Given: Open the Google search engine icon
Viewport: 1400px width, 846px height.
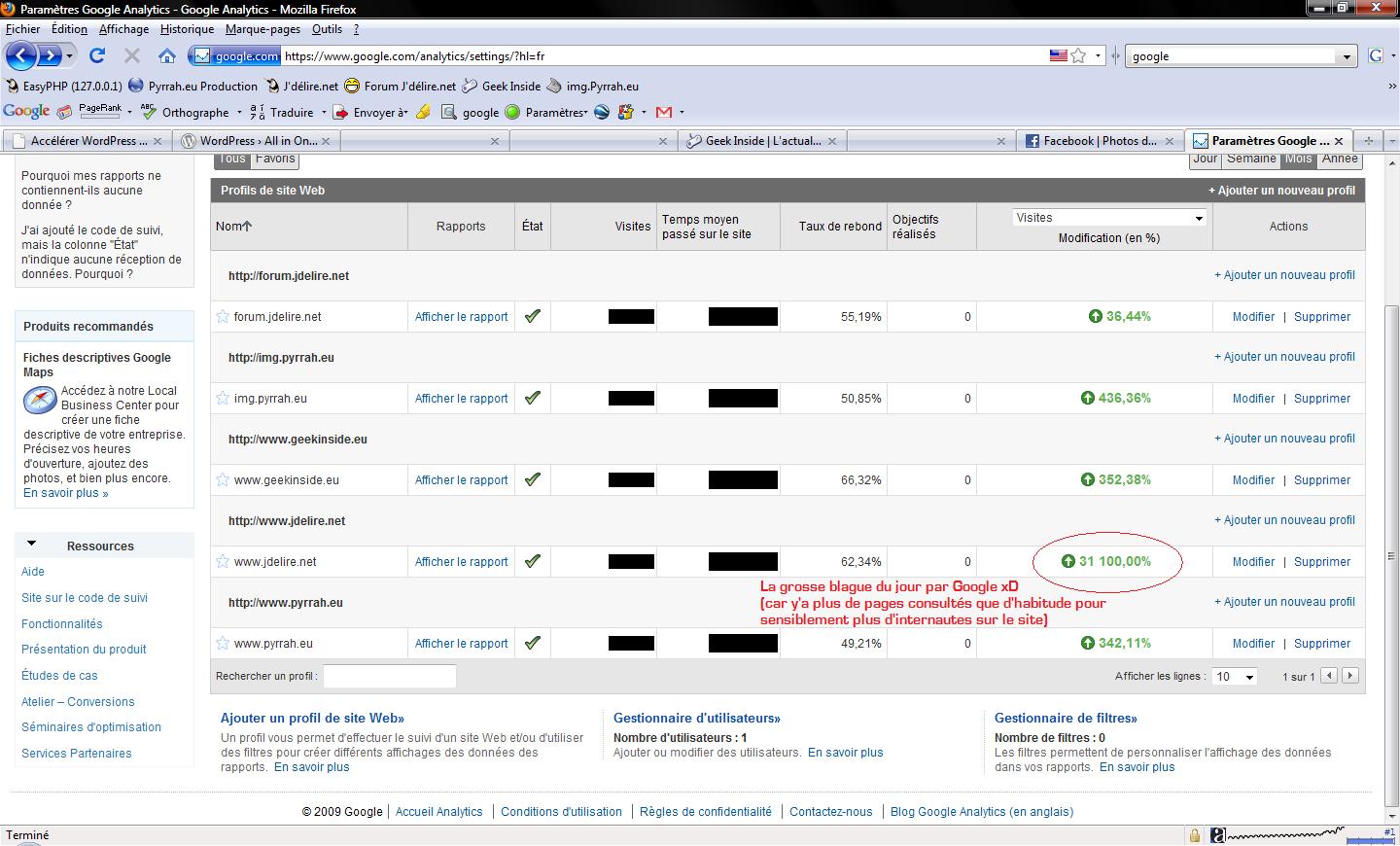Looking at the screenshot, I should [1375, 55].
